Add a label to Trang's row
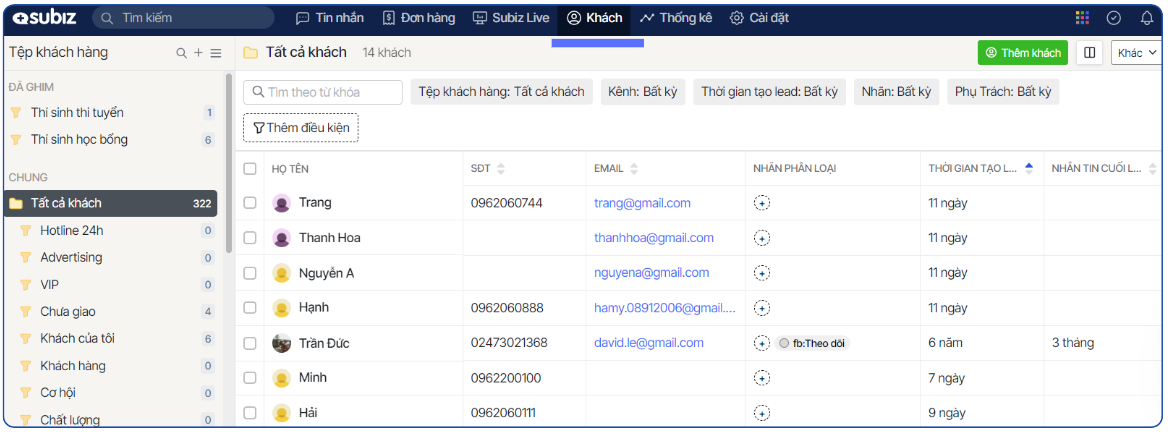The height and width of the screenshot is (433, 1168). tap(762, 203)
